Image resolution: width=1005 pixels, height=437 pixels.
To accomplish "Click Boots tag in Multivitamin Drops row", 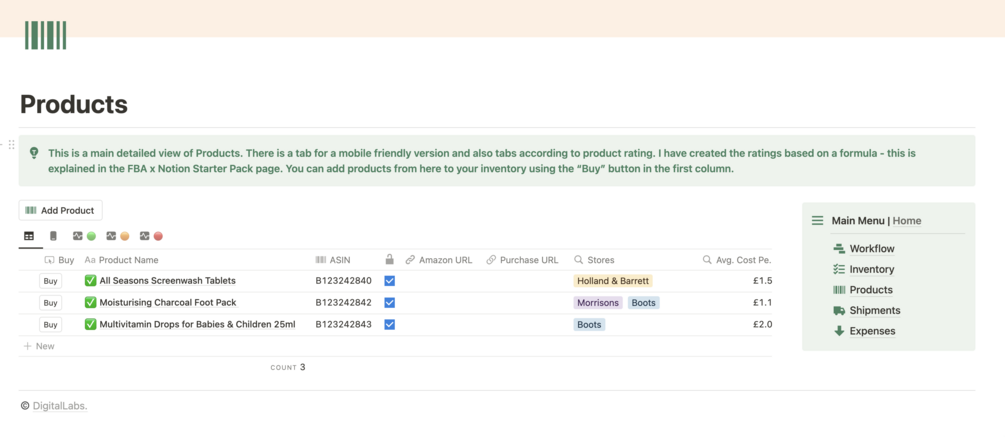I will (589, 324).
